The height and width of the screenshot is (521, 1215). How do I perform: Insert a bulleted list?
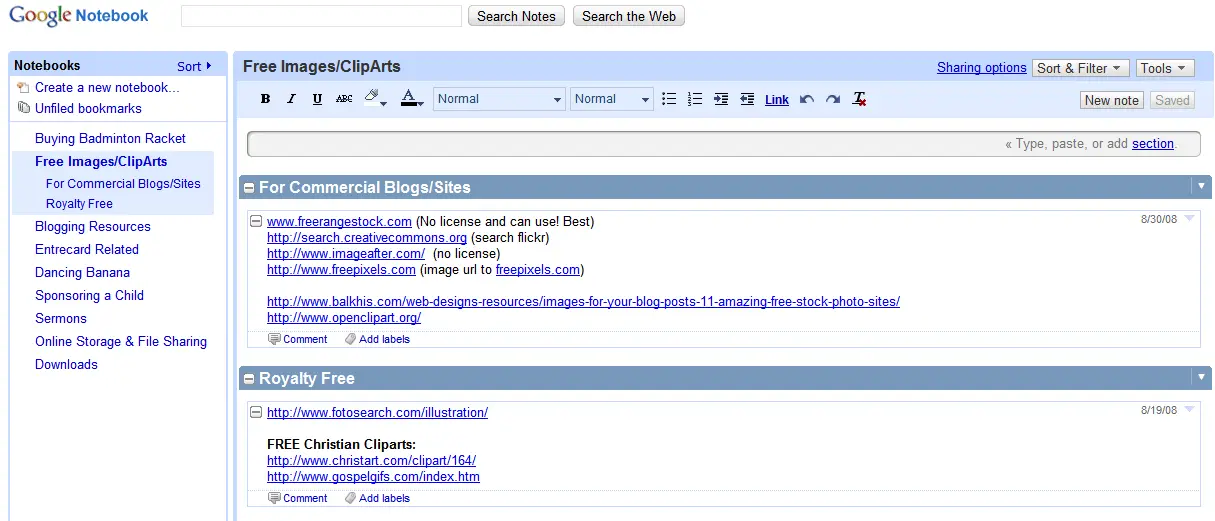point(669,99)
